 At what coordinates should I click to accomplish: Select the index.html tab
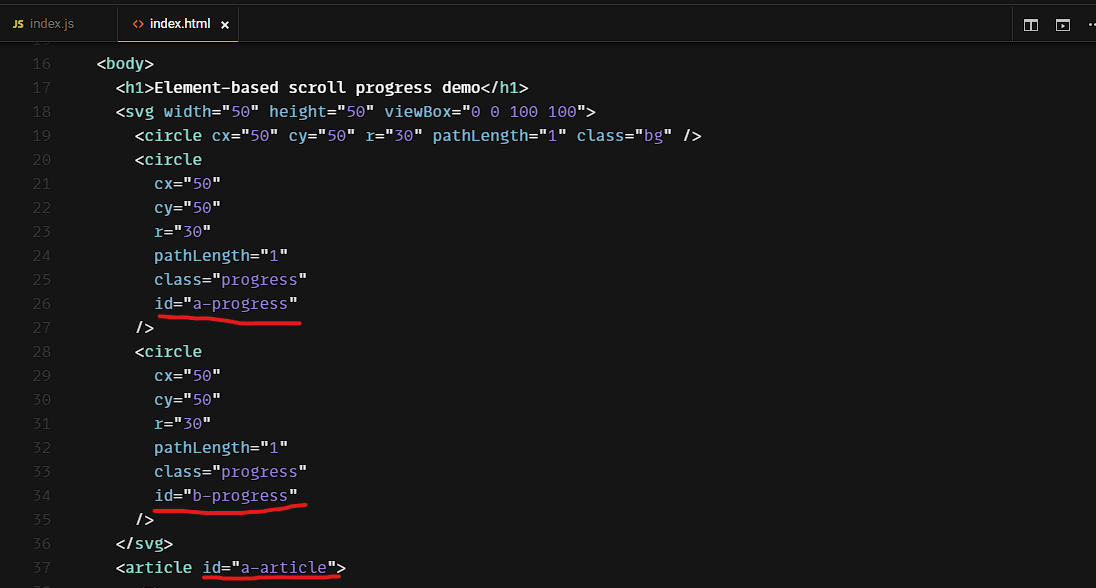180,24
